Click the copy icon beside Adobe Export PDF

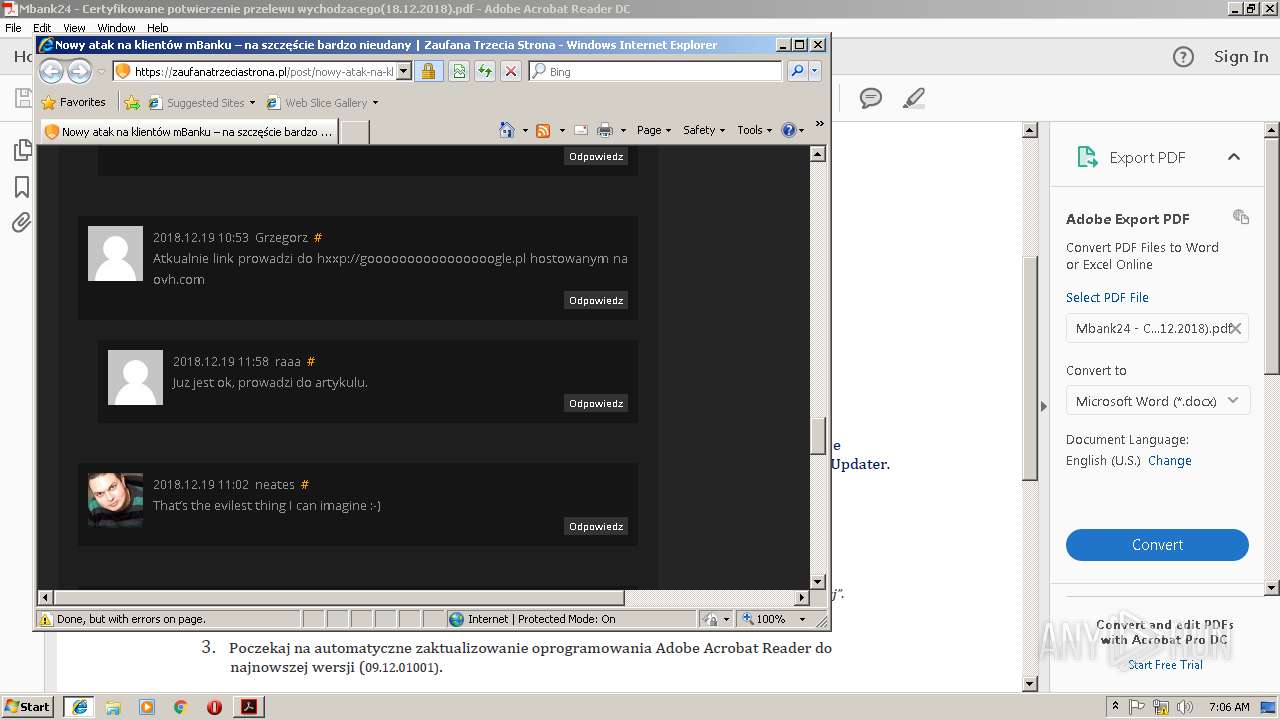(1241, 217)
